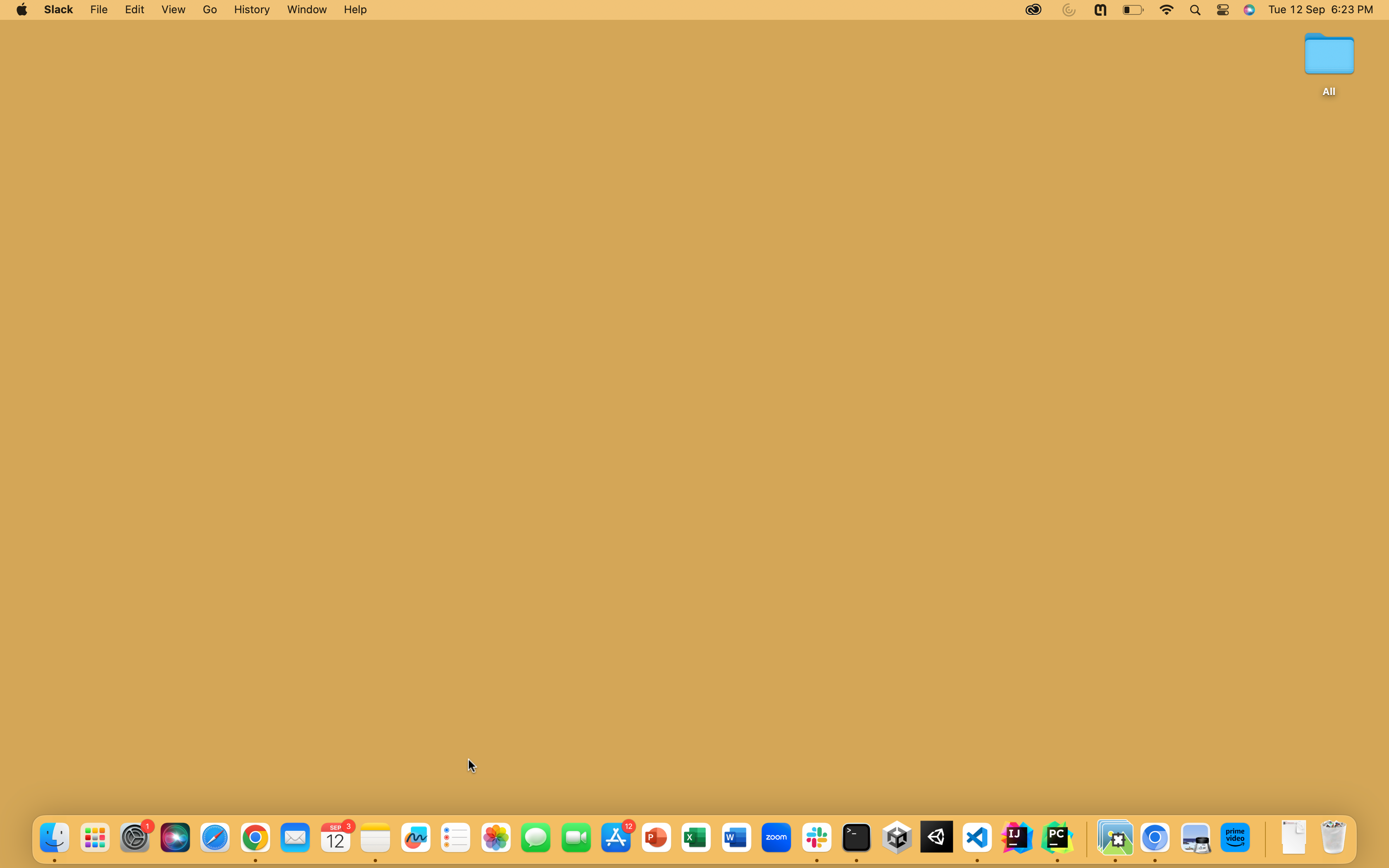Image resolution: width=1389 pixels, height=868 pixels.
Task: Open Zoom from the dock
Action: click(x=777, y=838)
